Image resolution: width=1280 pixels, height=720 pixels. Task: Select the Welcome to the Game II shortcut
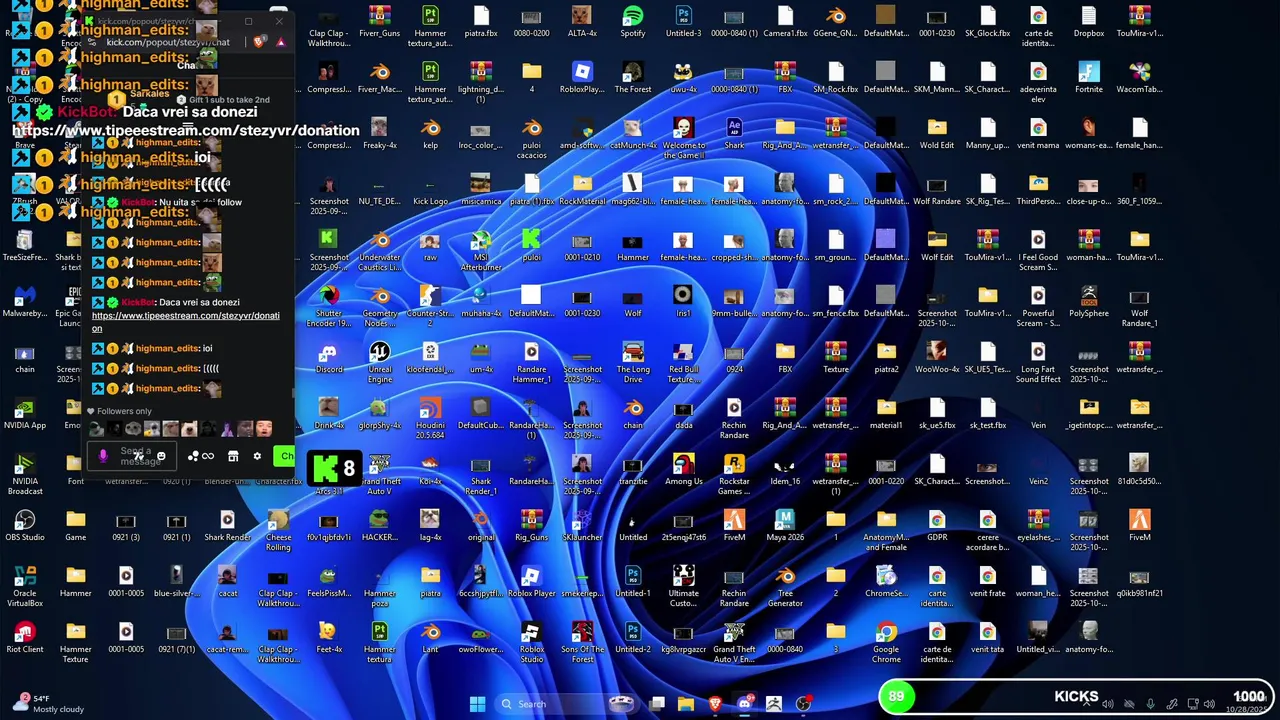point(683,140)
